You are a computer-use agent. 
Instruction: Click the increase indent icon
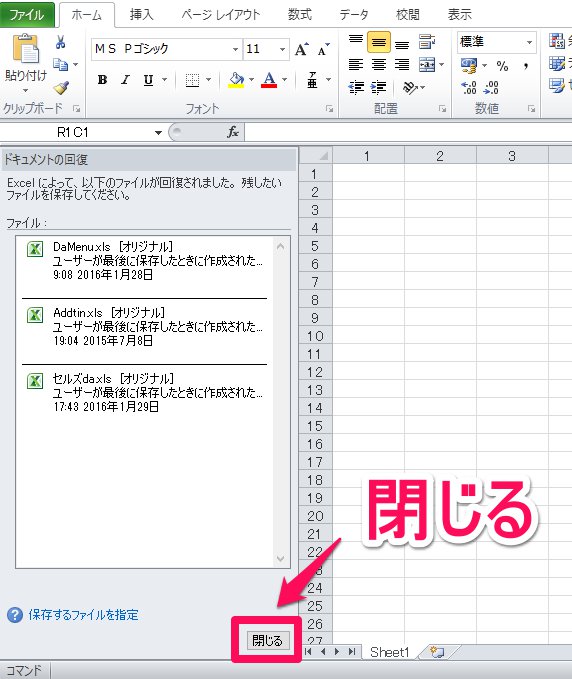tap(378, 87)
